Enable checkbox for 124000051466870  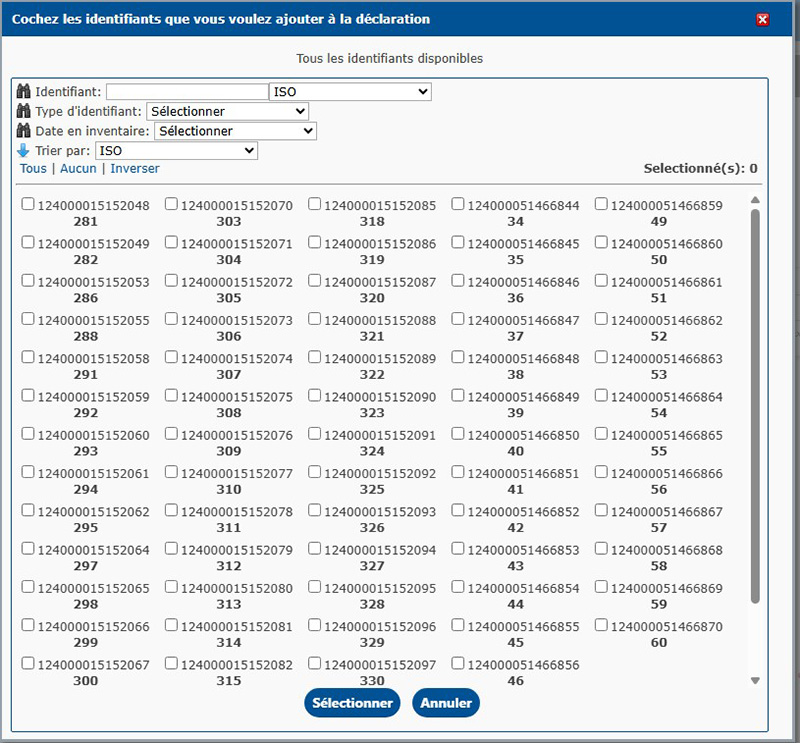[601, 626]
